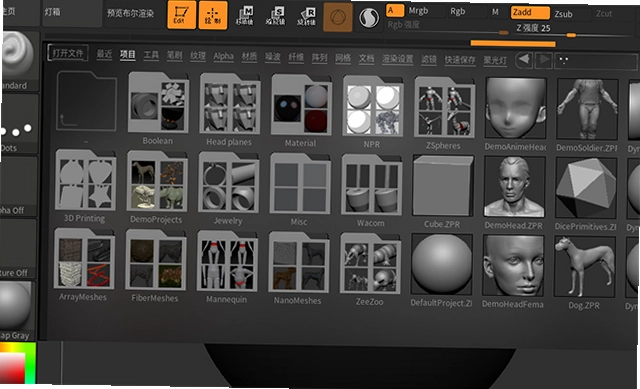Toggle Zadd sculpting mode
This screenshot has height=389, width=640.
pyautogui.click(x=530, y=12)
